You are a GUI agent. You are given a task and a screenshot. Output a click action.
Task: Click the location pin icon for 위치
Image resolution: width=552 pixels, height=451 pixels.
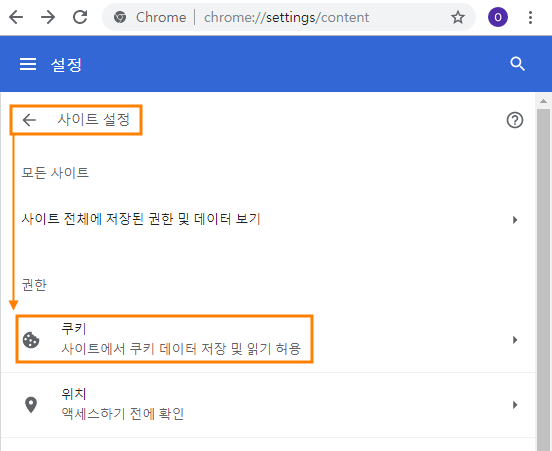[31, 405]
